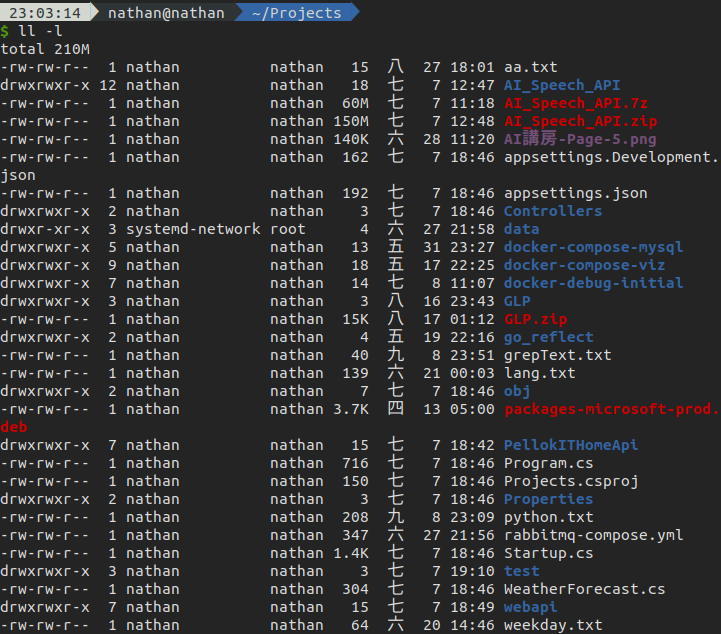
Task: Click the 23:27 time of docker-compose-mysql
Action: tap(472, 247)
